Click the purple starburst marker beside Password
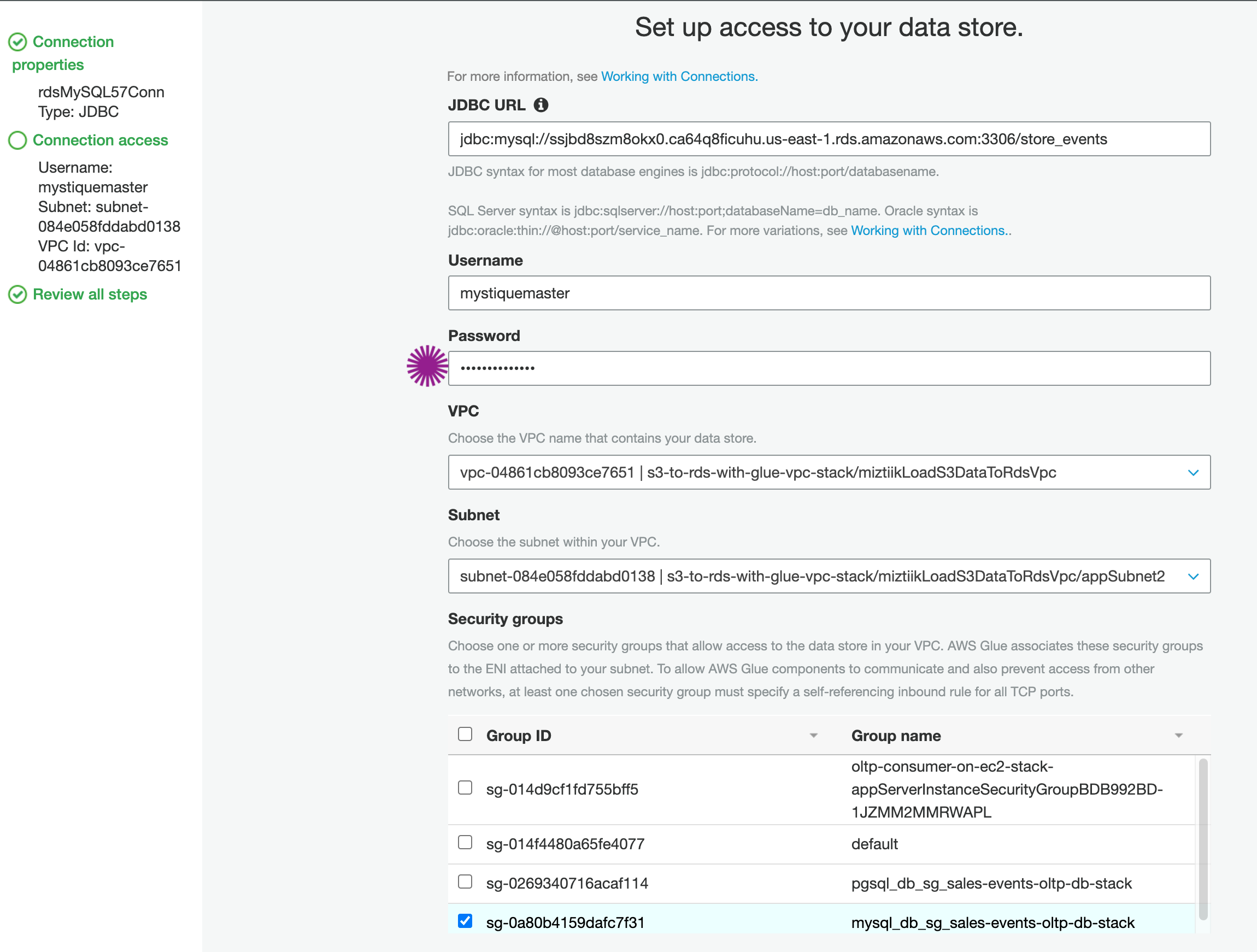The height and width of the screenshot is (952, 1257). point(427,366)
